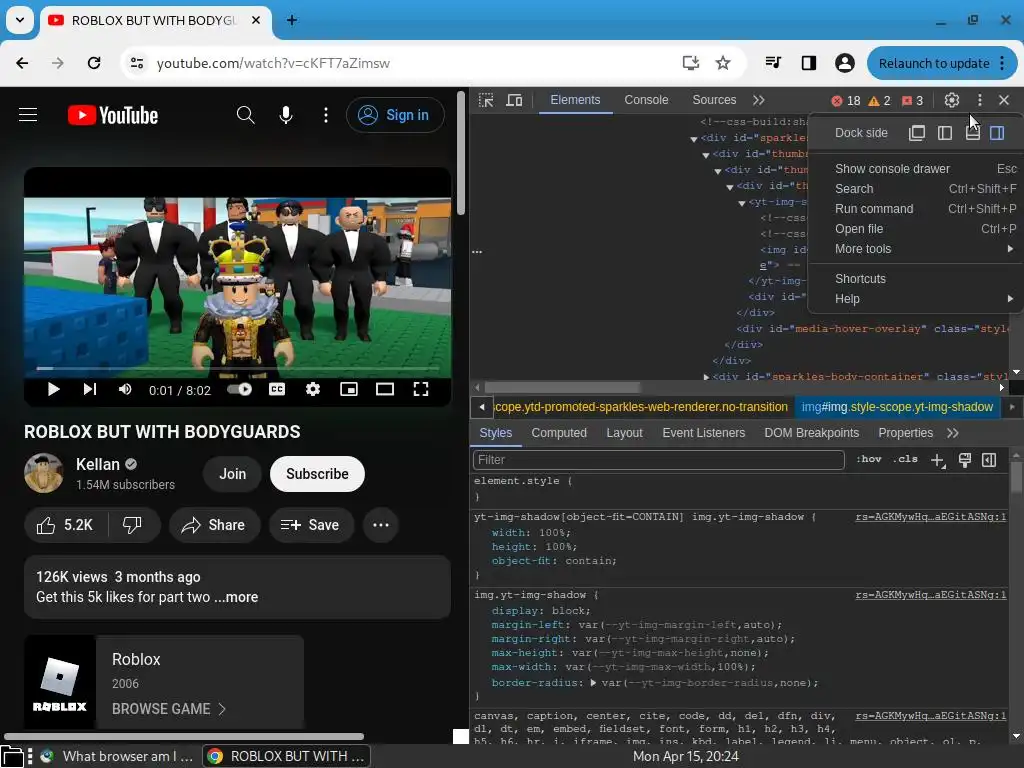Switch to the Sources tab
The width and height of the screenshot is (1024, 768).
(714, 100)
